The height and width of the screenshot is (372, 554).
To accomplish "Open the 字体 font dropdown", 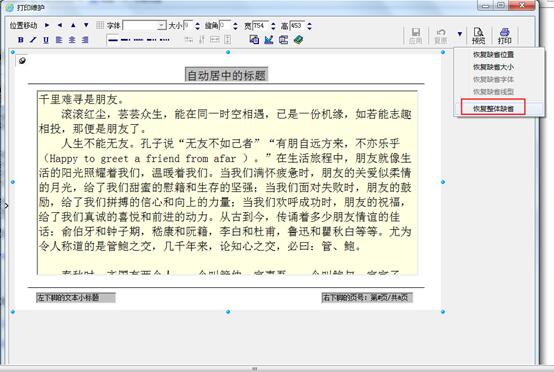I will pyautogui.click(x=161, y=25).
